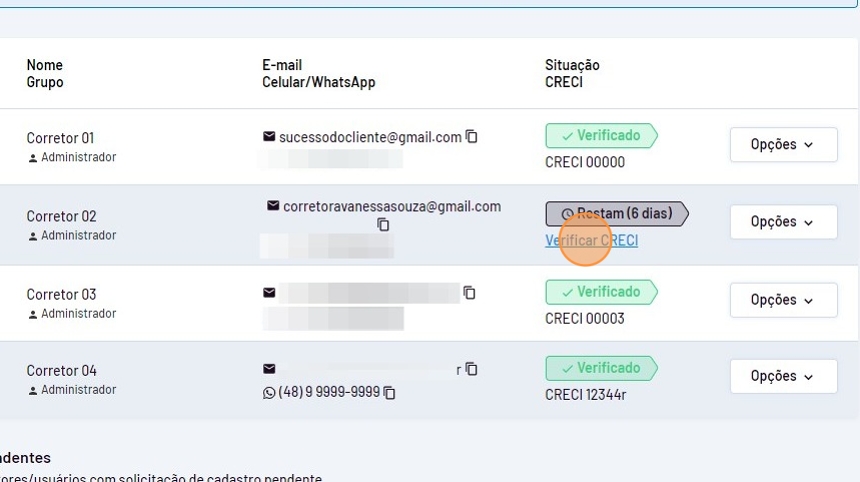Click the Verificado badge for Corretor 03
Image resolution: width=860 pixels, height=482 pixels.
pos(600,292)
